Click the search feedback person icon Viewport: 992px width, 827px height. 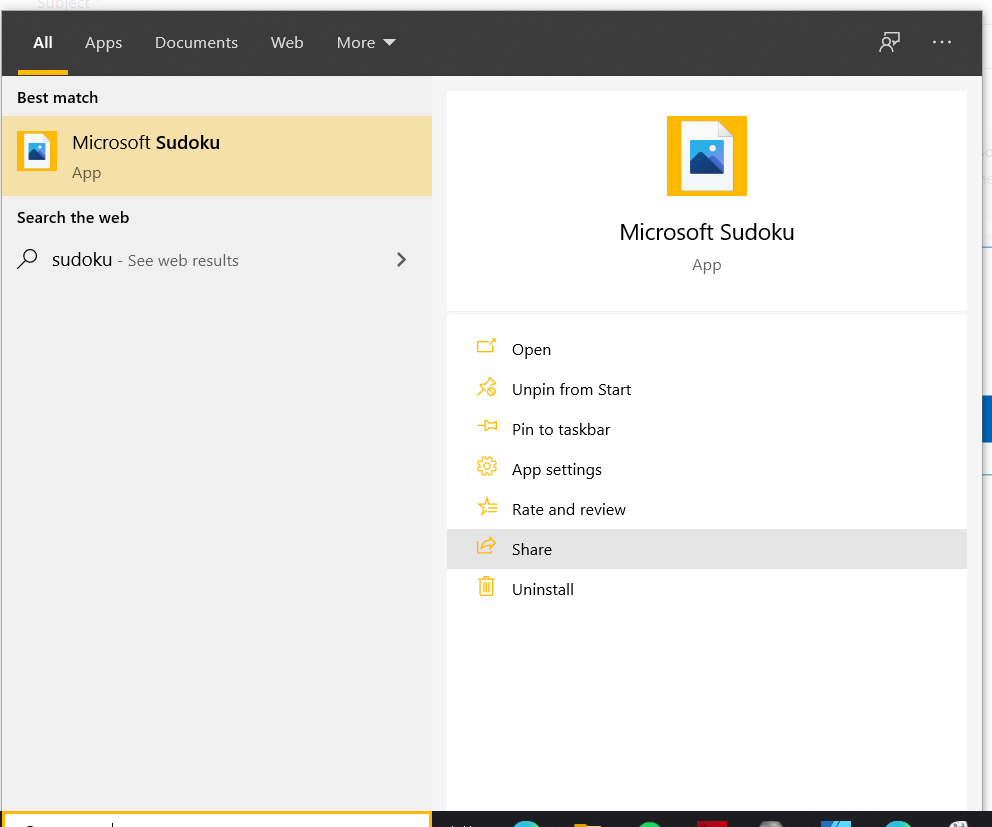click(x=889, y=42)
